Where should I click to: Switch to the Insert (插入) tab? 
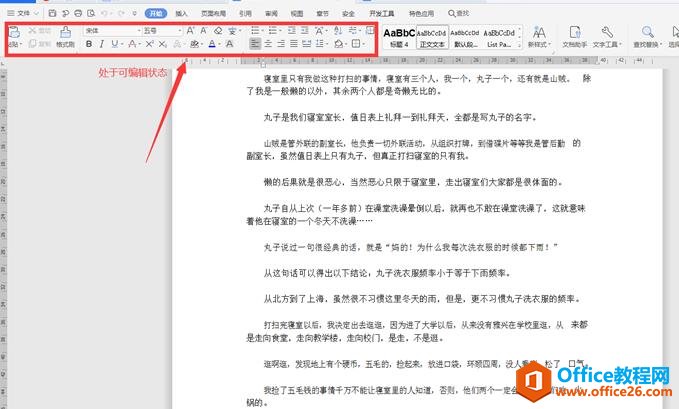181,13
